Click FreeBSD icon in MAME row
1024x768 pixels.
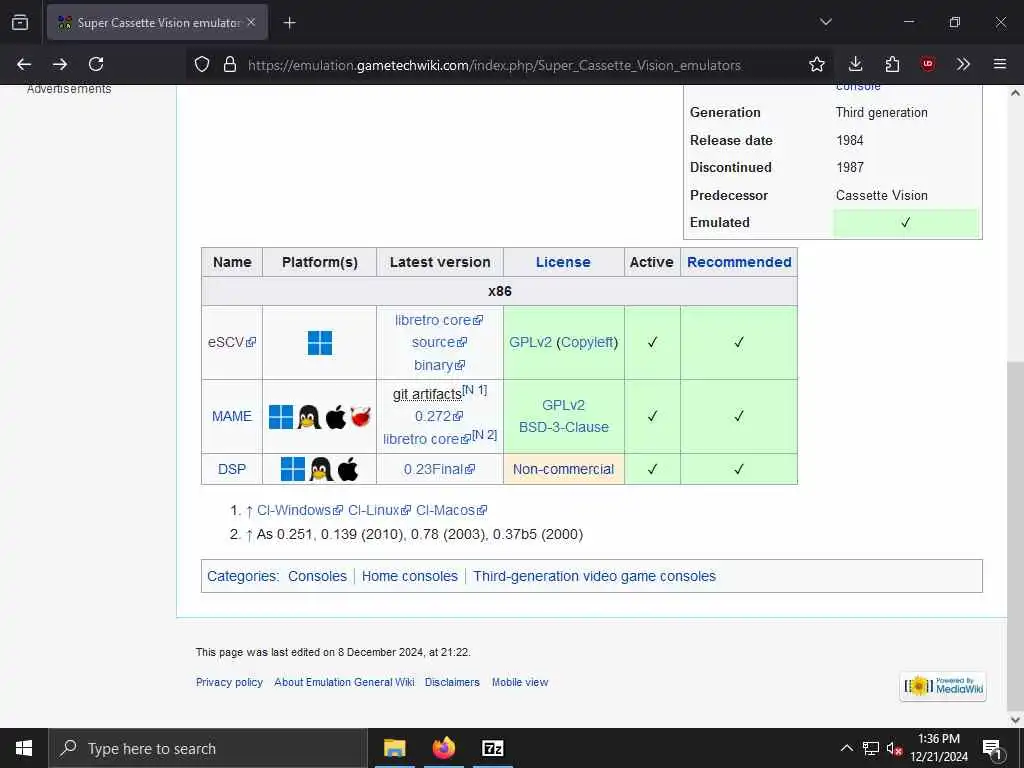pos(360,416)
